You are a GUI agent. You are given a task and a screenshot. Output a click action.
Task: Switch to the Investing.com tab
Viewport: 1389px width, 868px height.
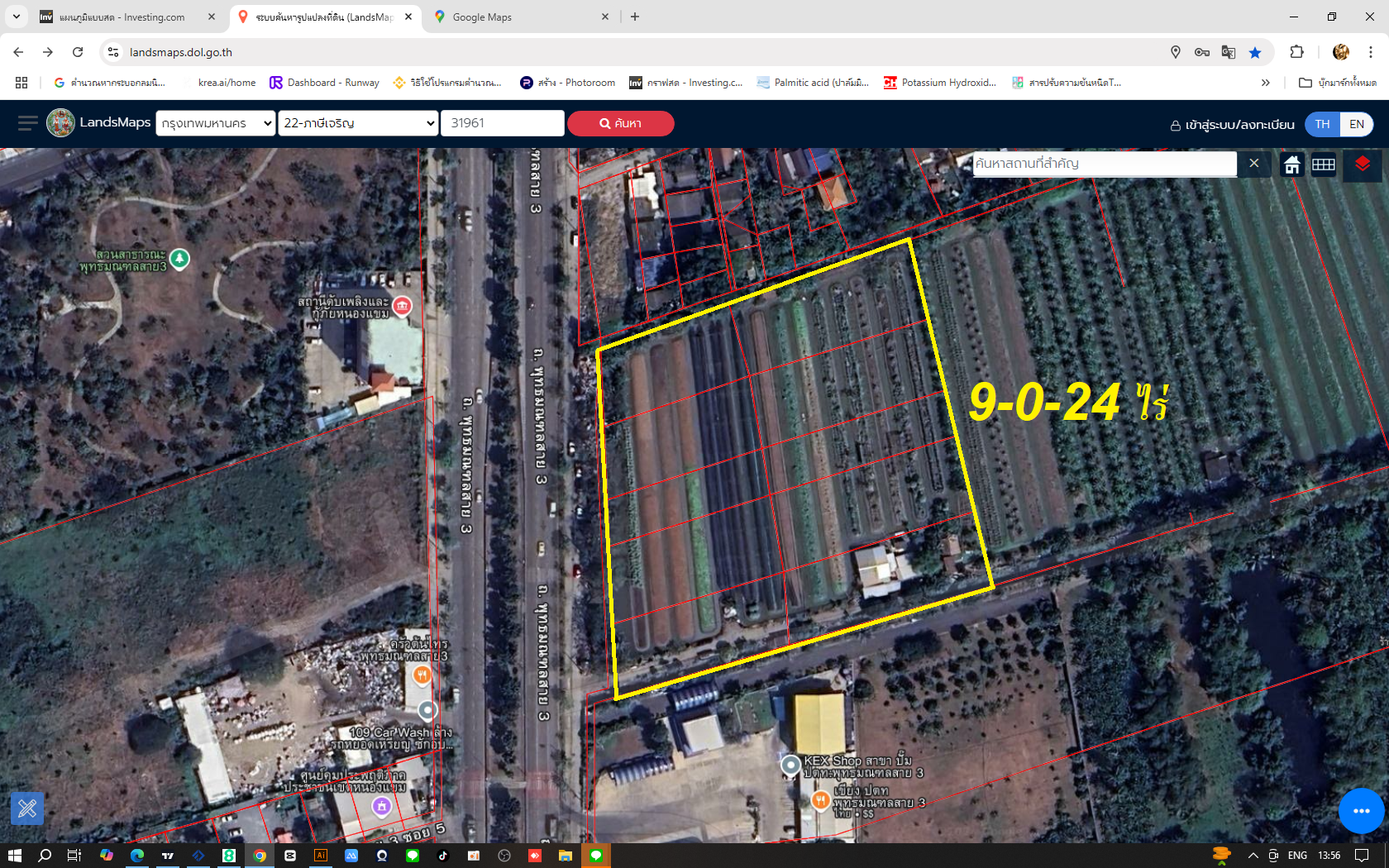[122, 17]
